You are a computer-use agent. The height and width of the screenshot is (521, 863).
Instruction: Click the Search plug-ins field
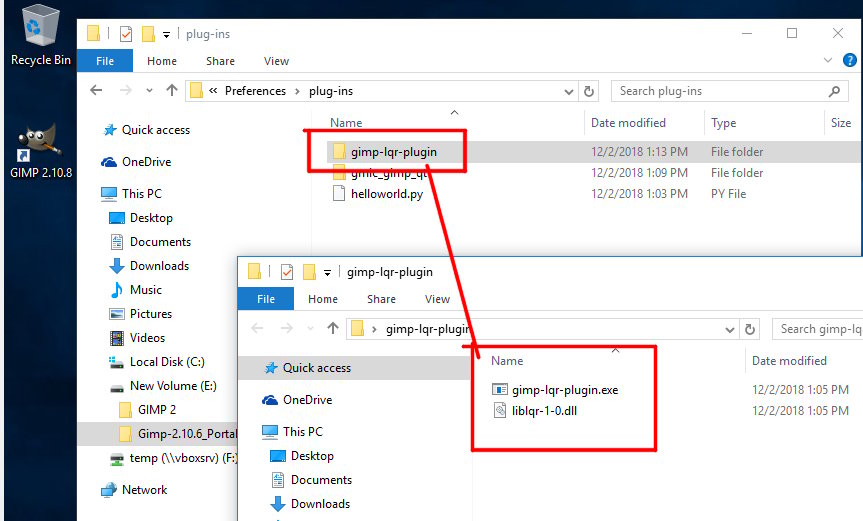tap(730, 91)
